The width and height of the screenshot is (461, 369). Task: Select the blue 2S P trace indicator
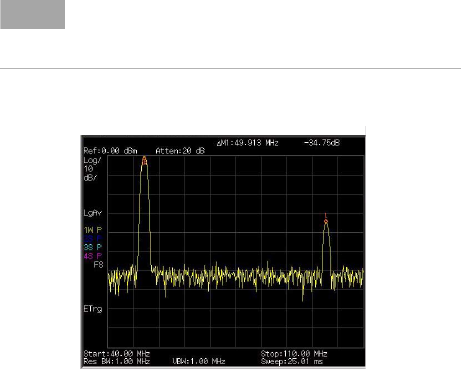(93, 239)
